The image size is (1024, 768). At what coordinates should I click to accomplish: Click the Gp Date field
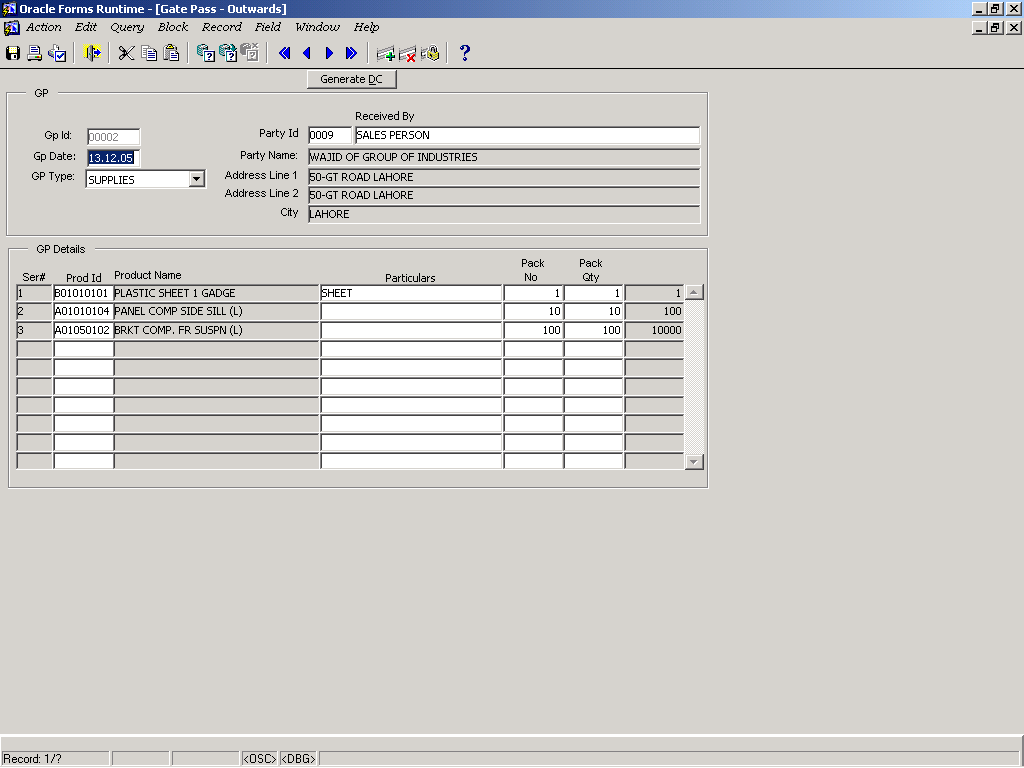coord(113,158)
